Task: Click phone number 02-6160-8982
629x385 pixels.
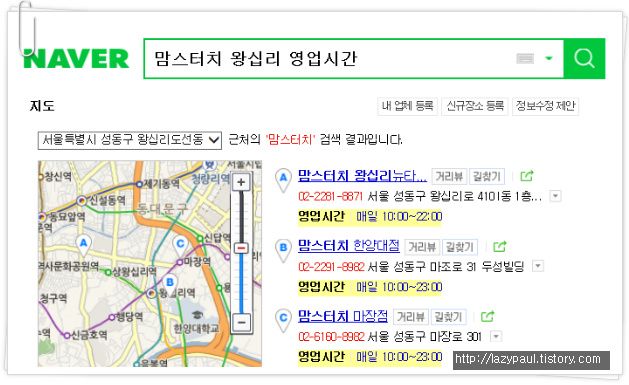Action: pyautogui.click(x=331, y=337)
